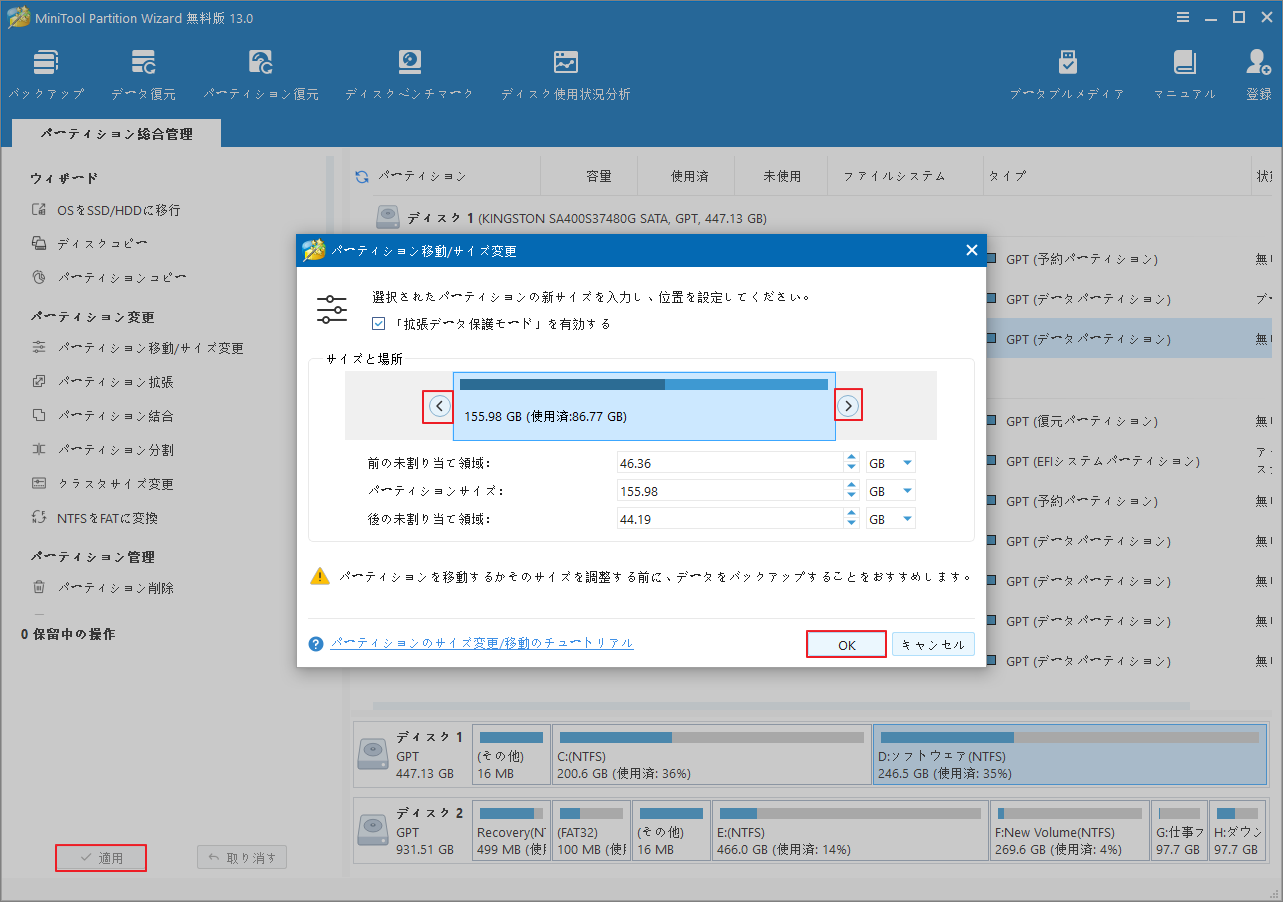Disable 拡張データ保護モード checkbox
This screenshot has height=902, width=1283.
point(378,323)
